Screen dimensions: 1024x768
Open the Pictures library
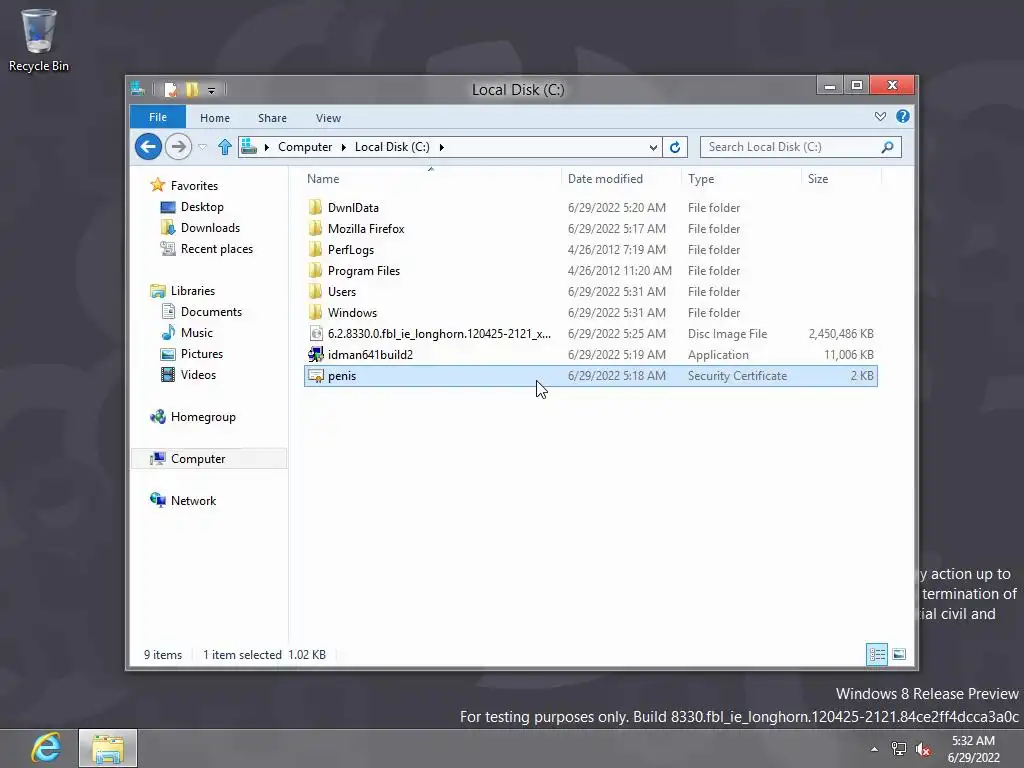pos(202,353)
